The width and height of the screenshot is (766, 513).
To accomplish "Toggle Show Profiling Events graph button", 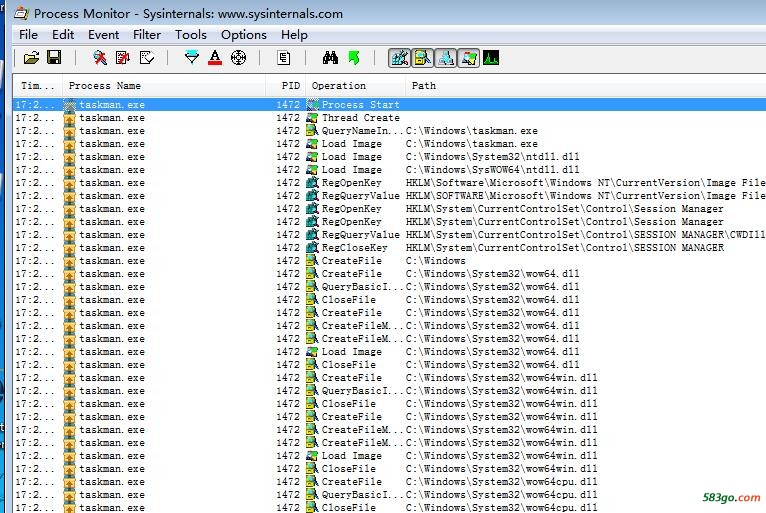I will [491, 58].
